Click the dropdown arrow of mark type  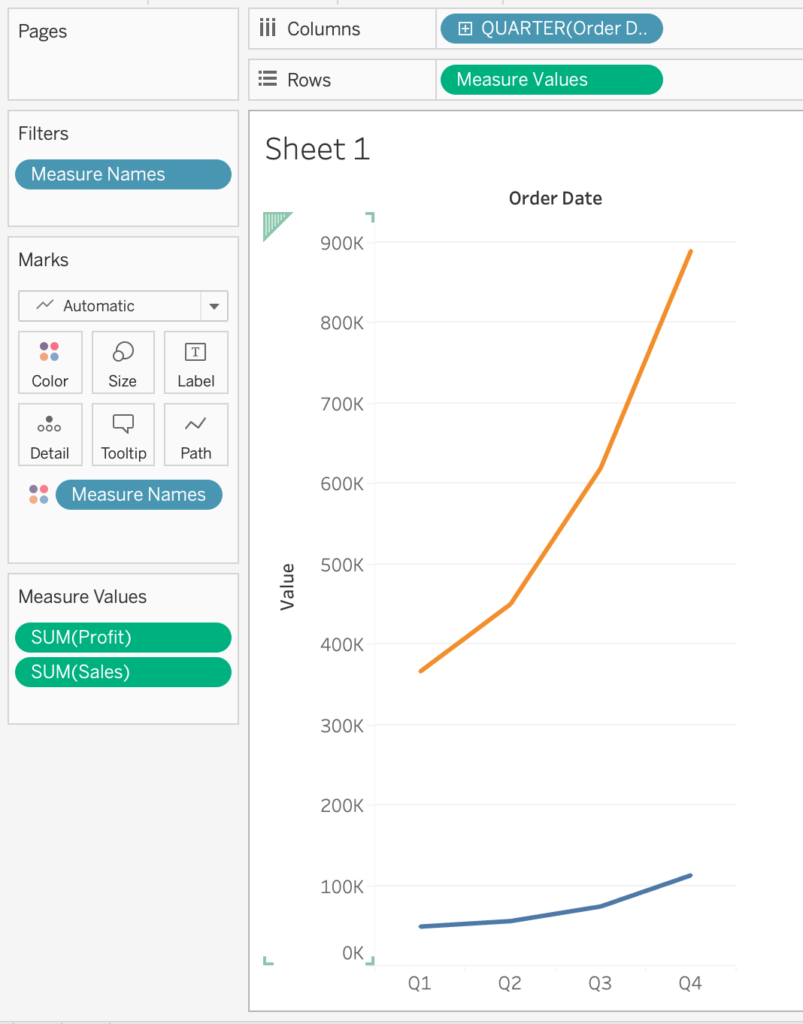tap(214, 306)
